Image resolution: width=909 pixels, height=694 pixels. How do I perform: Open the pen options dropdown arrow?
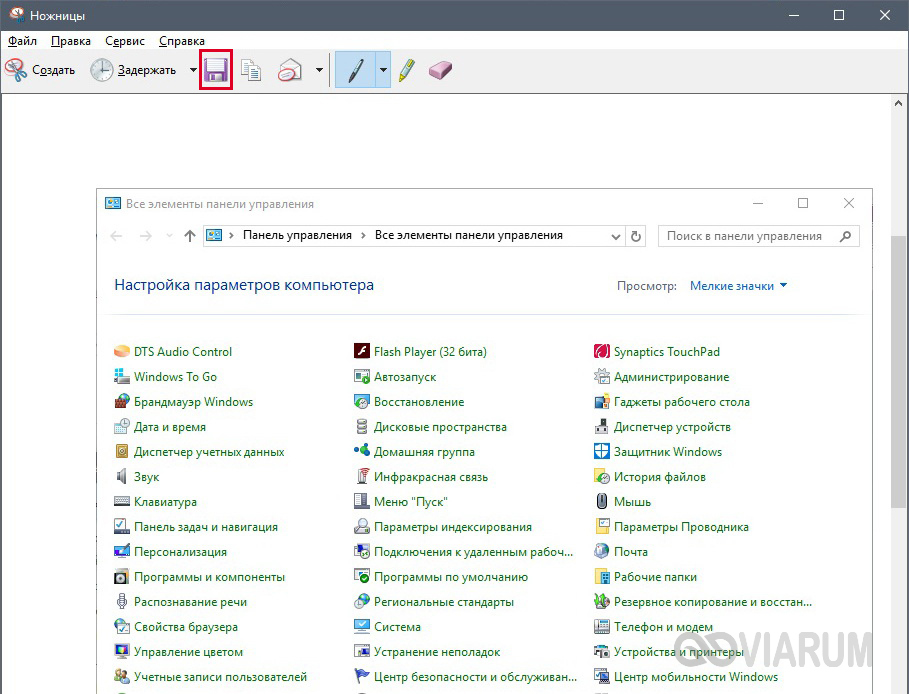[383, 70]
